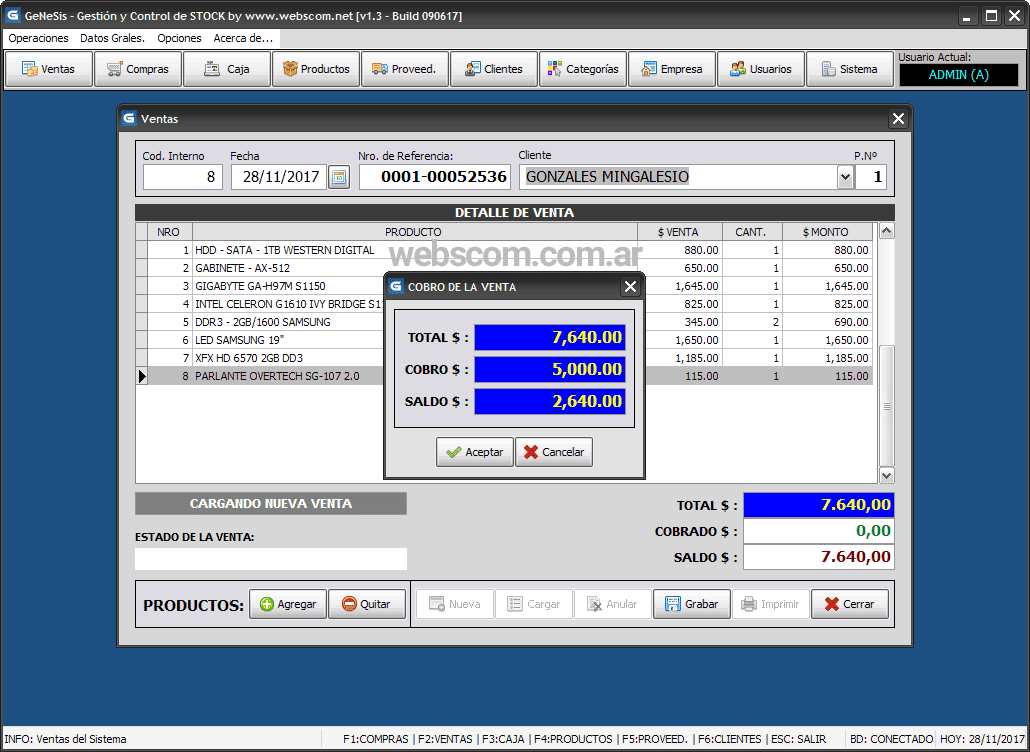Open the Compras toolbar button

(x=138, y=69)
